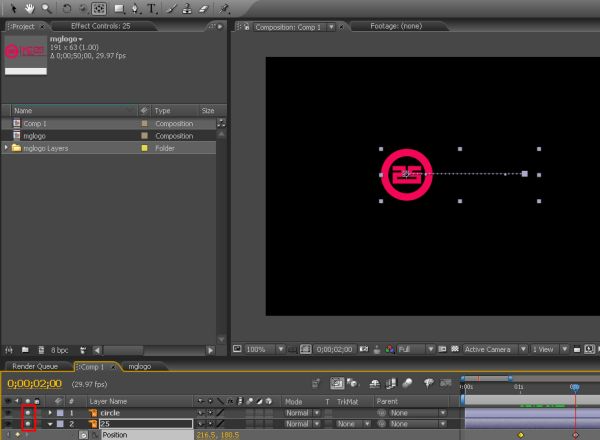Select the Pen tool
This screenshot has height=440, width=600.
coord(135,8)
